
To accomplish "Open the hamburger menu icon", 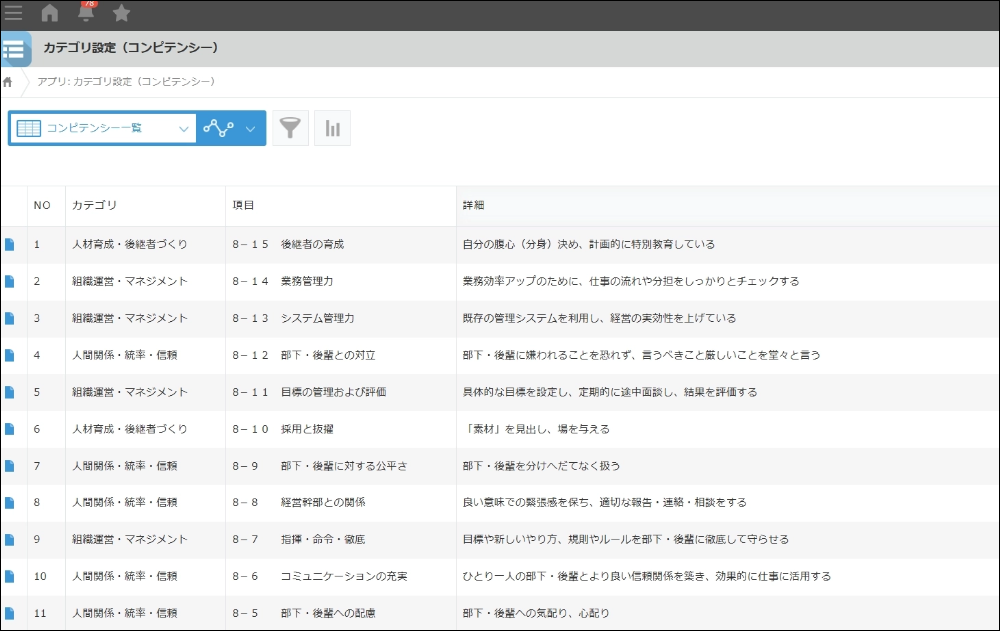I will tap(13, 13).
